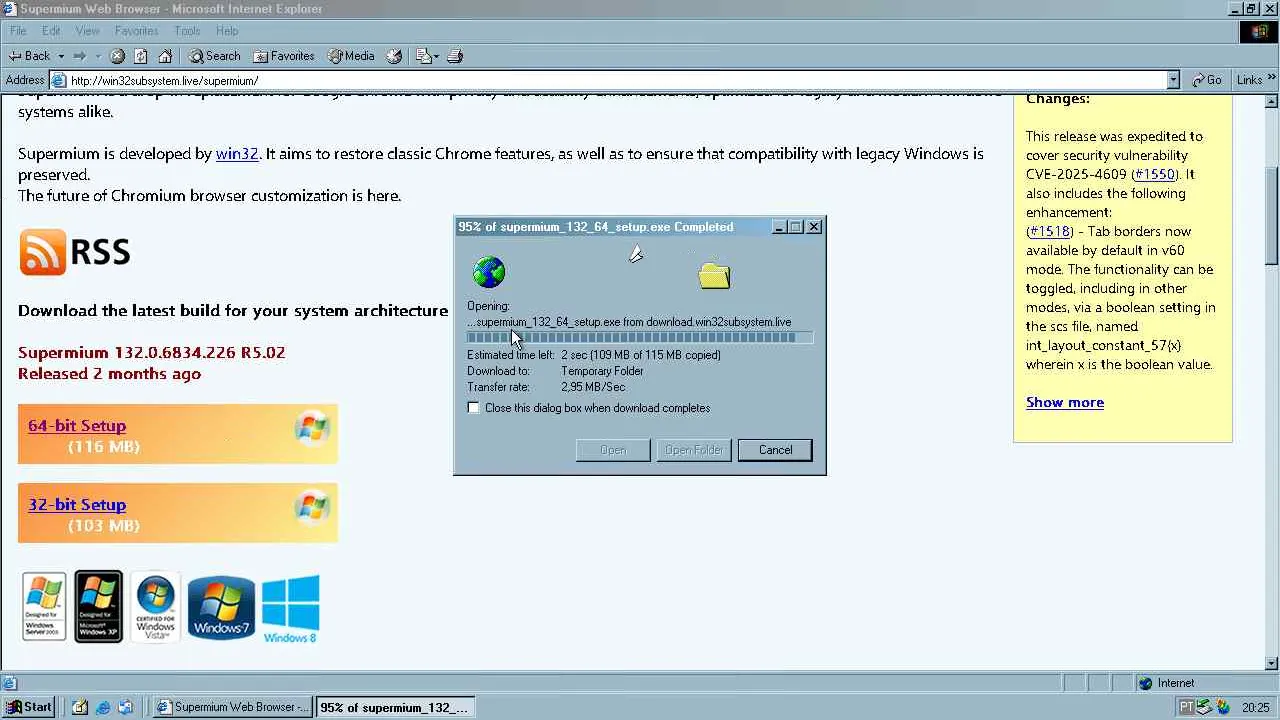
Task: Click the Open button in download dialog
Action: [613, 450]
